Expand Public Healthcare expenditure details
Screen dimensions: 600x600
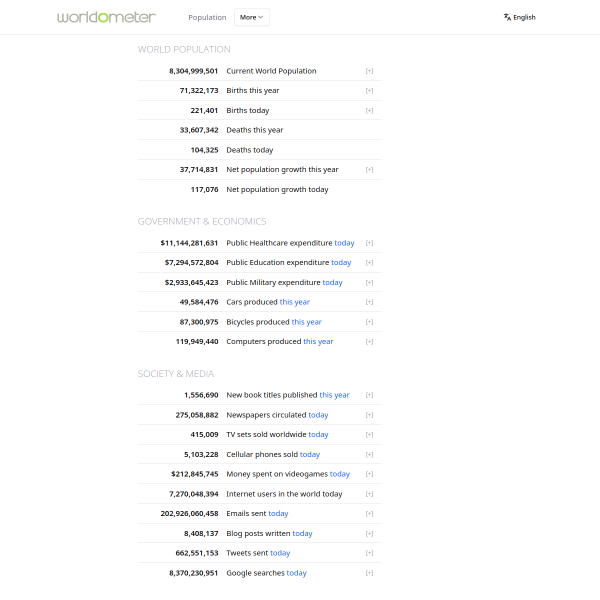[x=369, y=243]
